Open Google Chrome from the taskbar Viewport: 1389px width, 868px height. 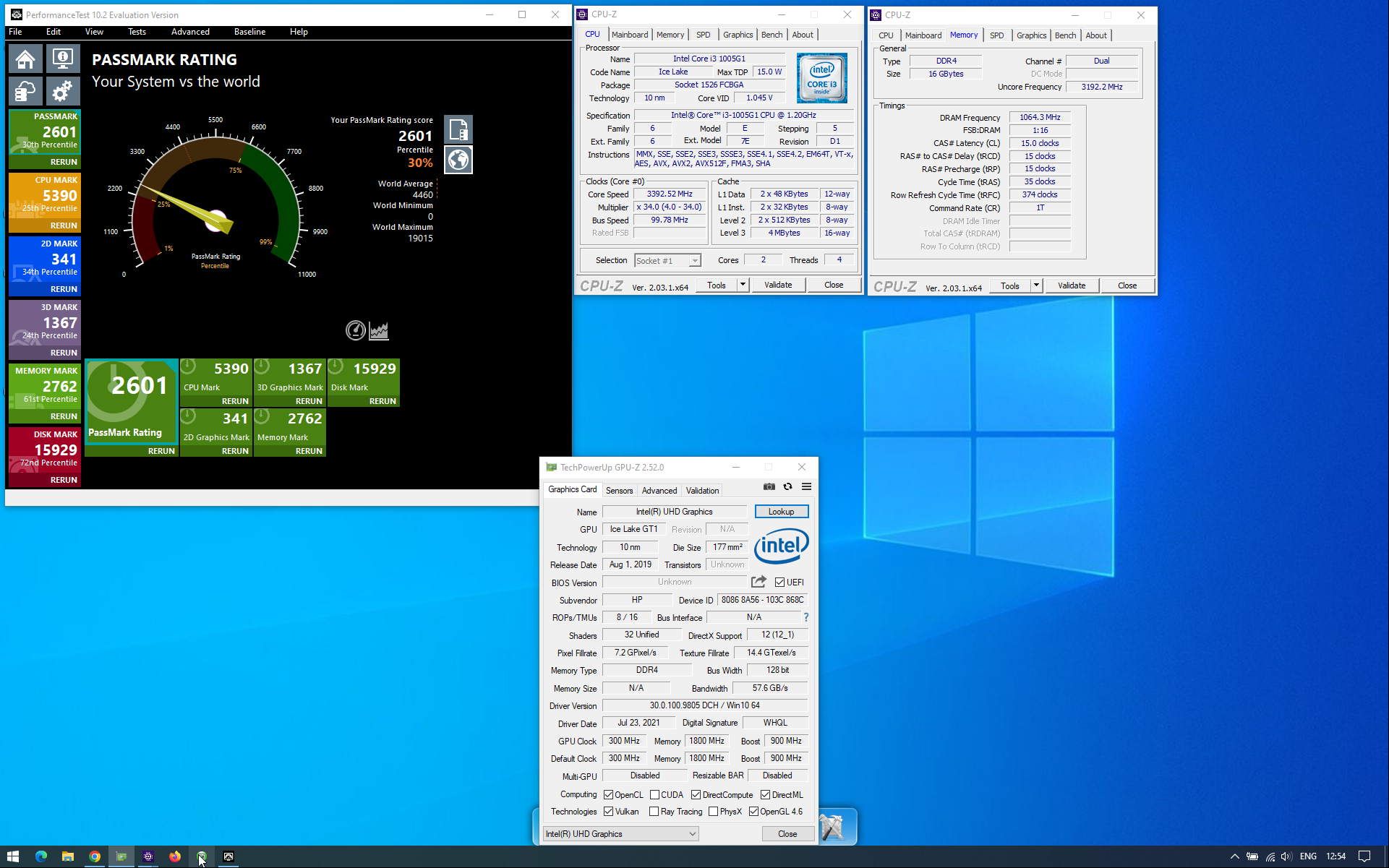(95, 856)
